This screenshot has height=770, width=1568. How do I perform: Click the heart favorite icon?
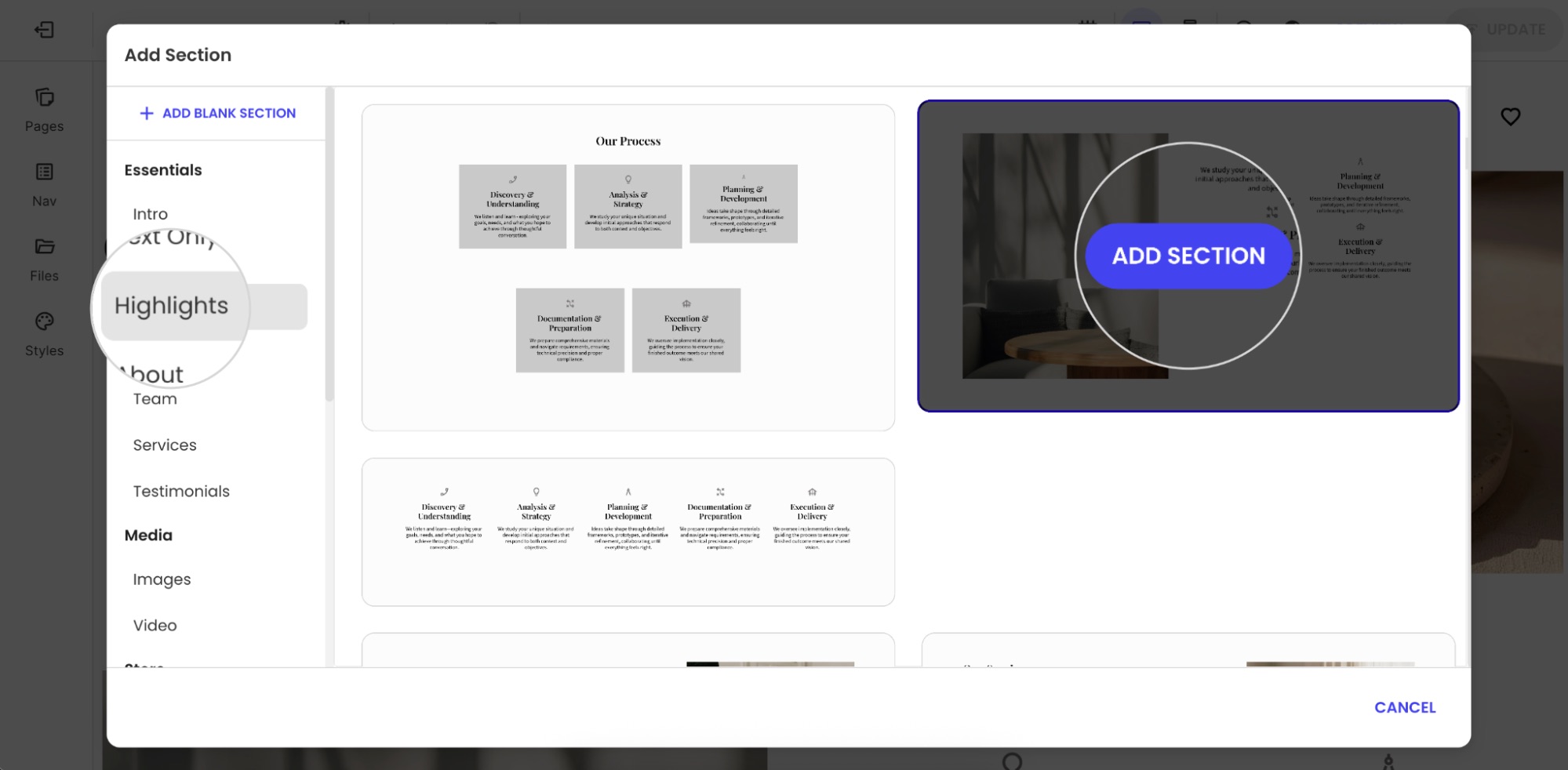click(x=1510, y=117)
